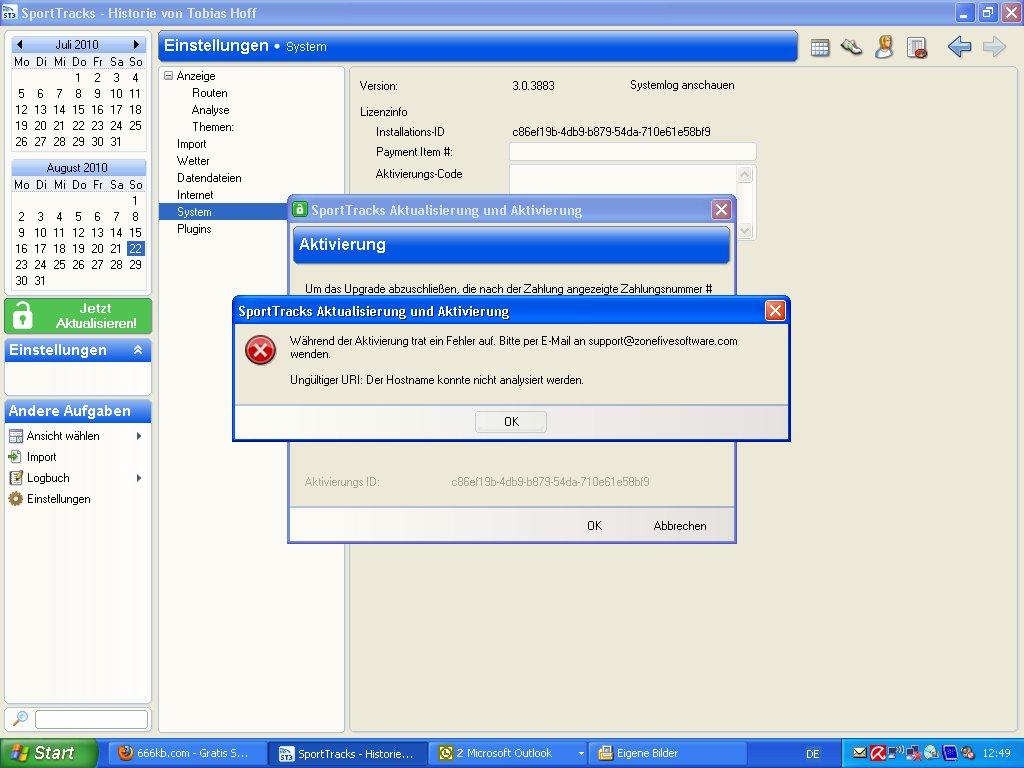Select July 15 in the calendar
Image resolution: width=1024 pixels, height=768 pixels.
[78, 110]
